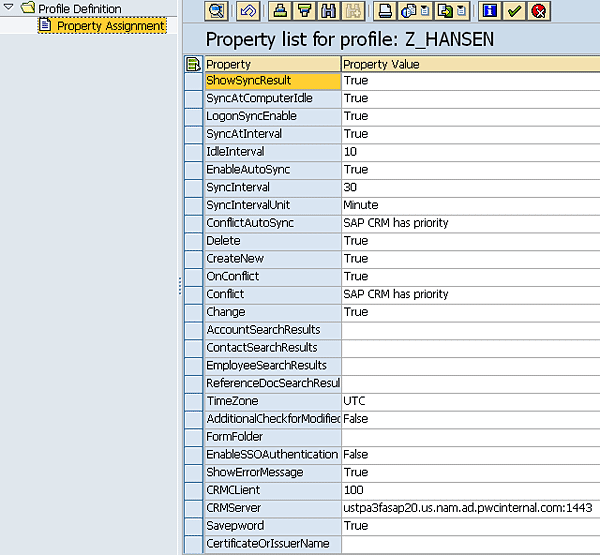The height and width of the screenshot is (555, 600).
Task: Click the CRMCLient value 100
Action: (x=471, y=490)
